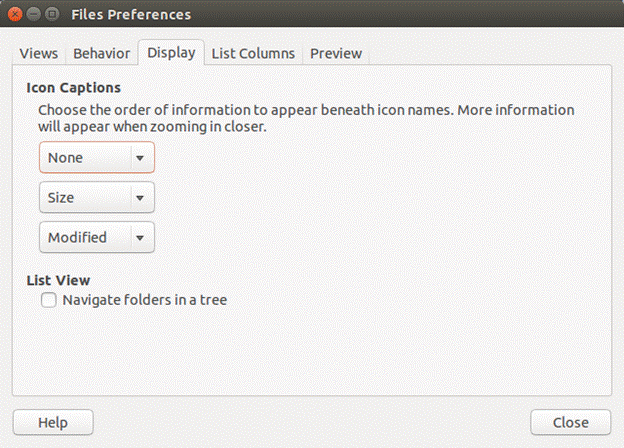Screen dimensions: 624x448
Task: Expand the Size caption combo box
Action: 85,198
